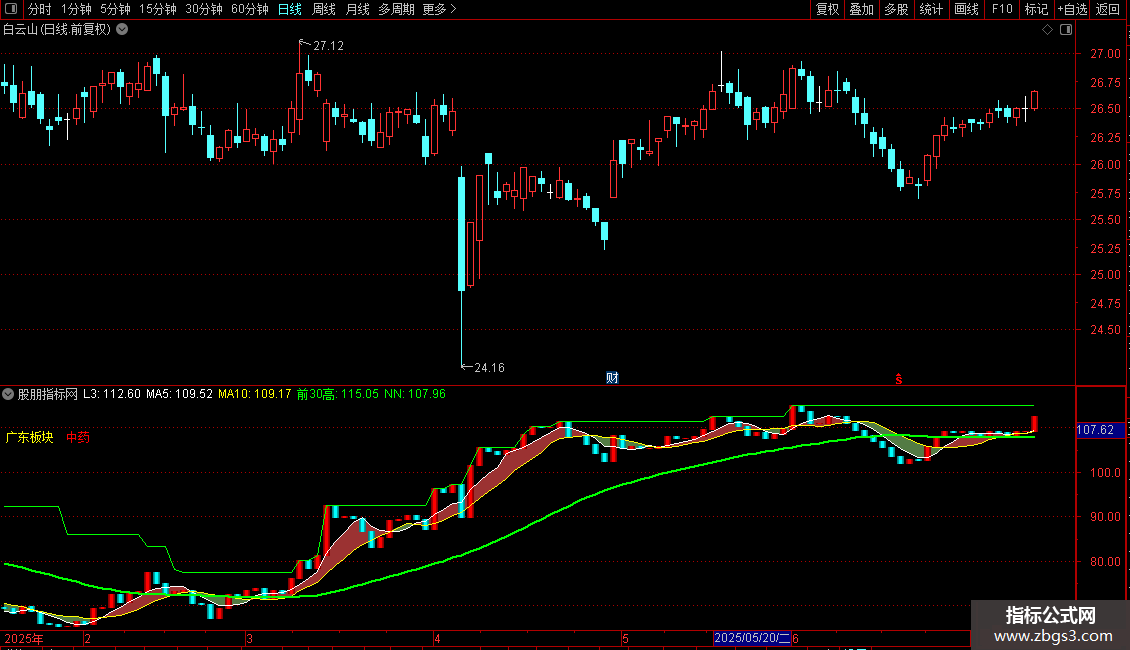The width and height of the screenshot is (1130, 650).
Task: Expand the 更多 periods menu
Action: click(439, 9)
